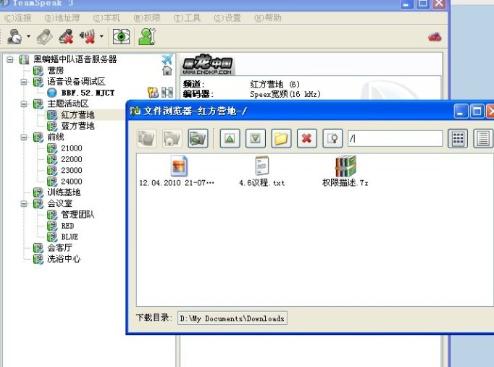Open the 连接 menu
494x367 pixels.
pos(19,18)
